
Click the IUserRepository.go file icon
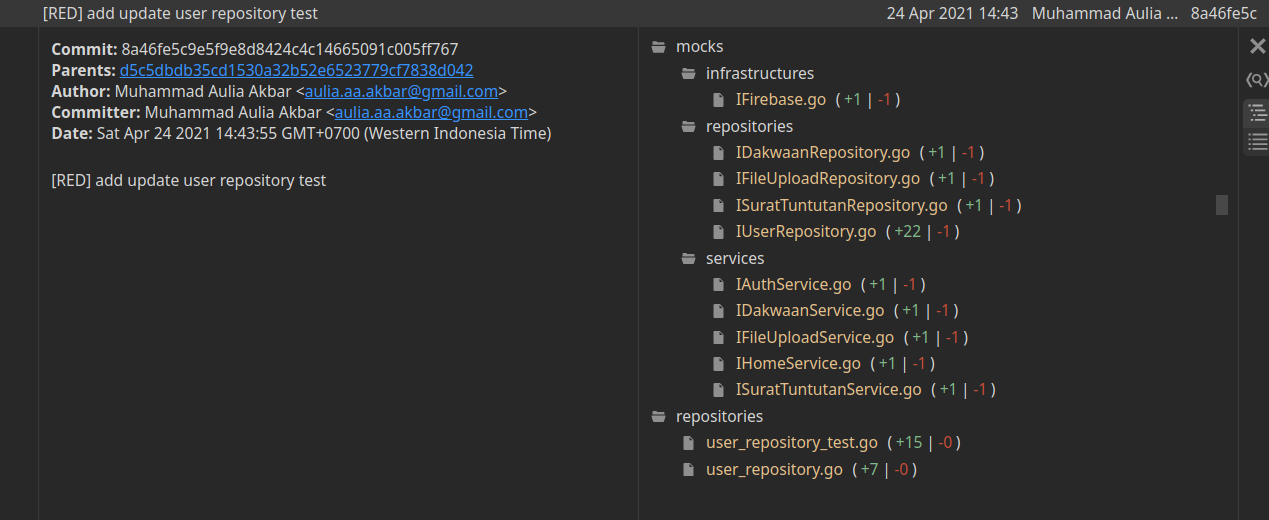pyautogui.click(x=718, y=232)
